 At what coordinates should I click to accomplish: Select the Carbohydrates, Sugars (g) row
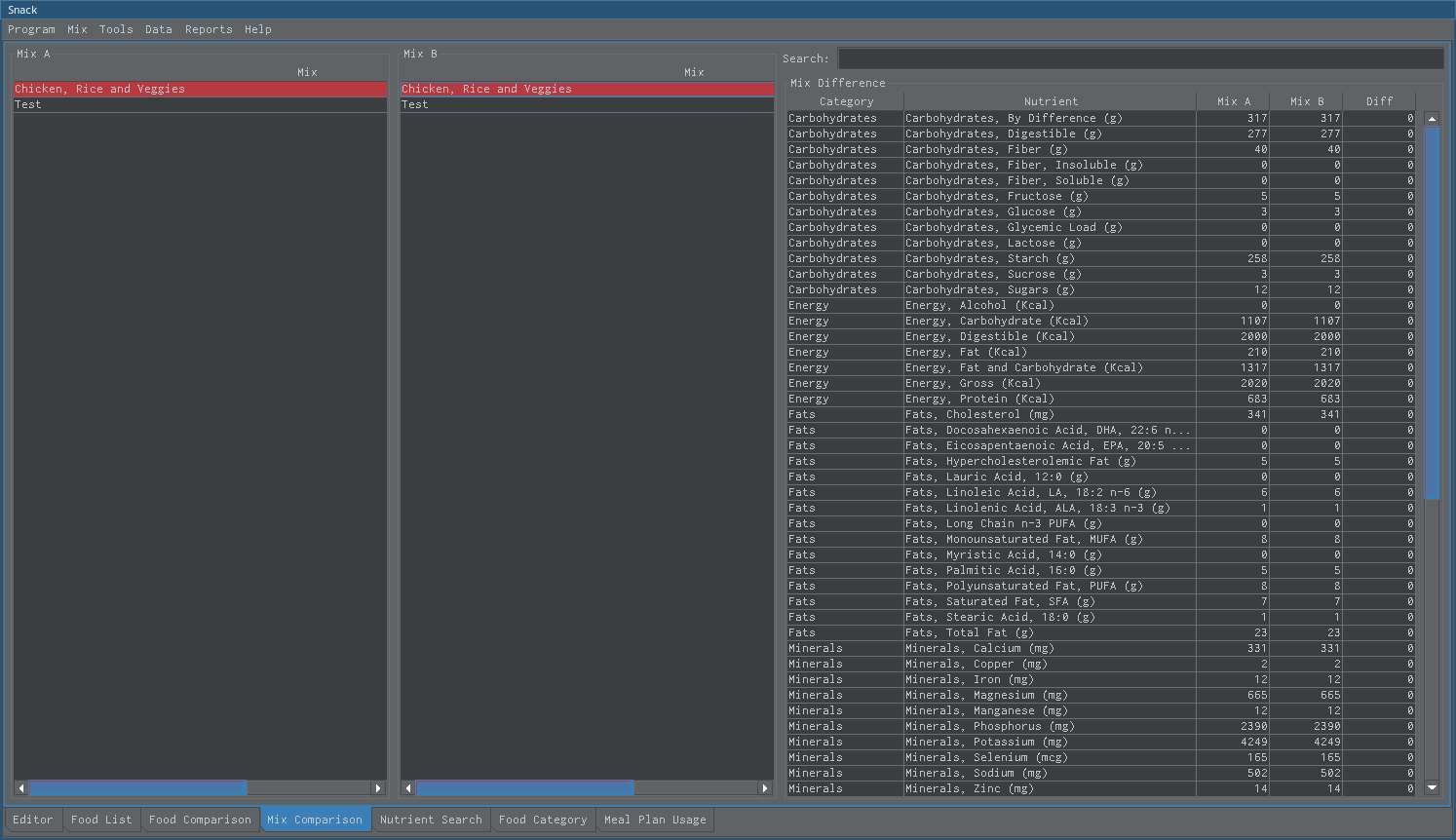(1101, 289)
